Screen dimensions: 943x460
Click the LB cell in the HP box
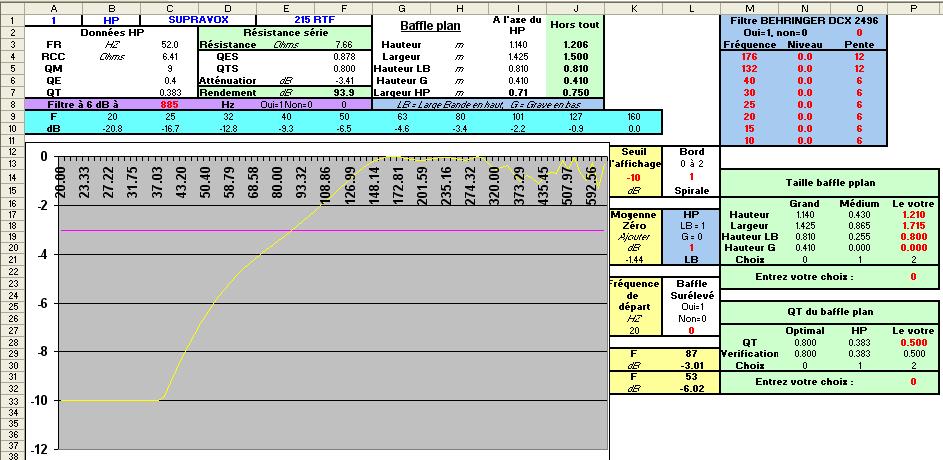click(x=691, y=259)
